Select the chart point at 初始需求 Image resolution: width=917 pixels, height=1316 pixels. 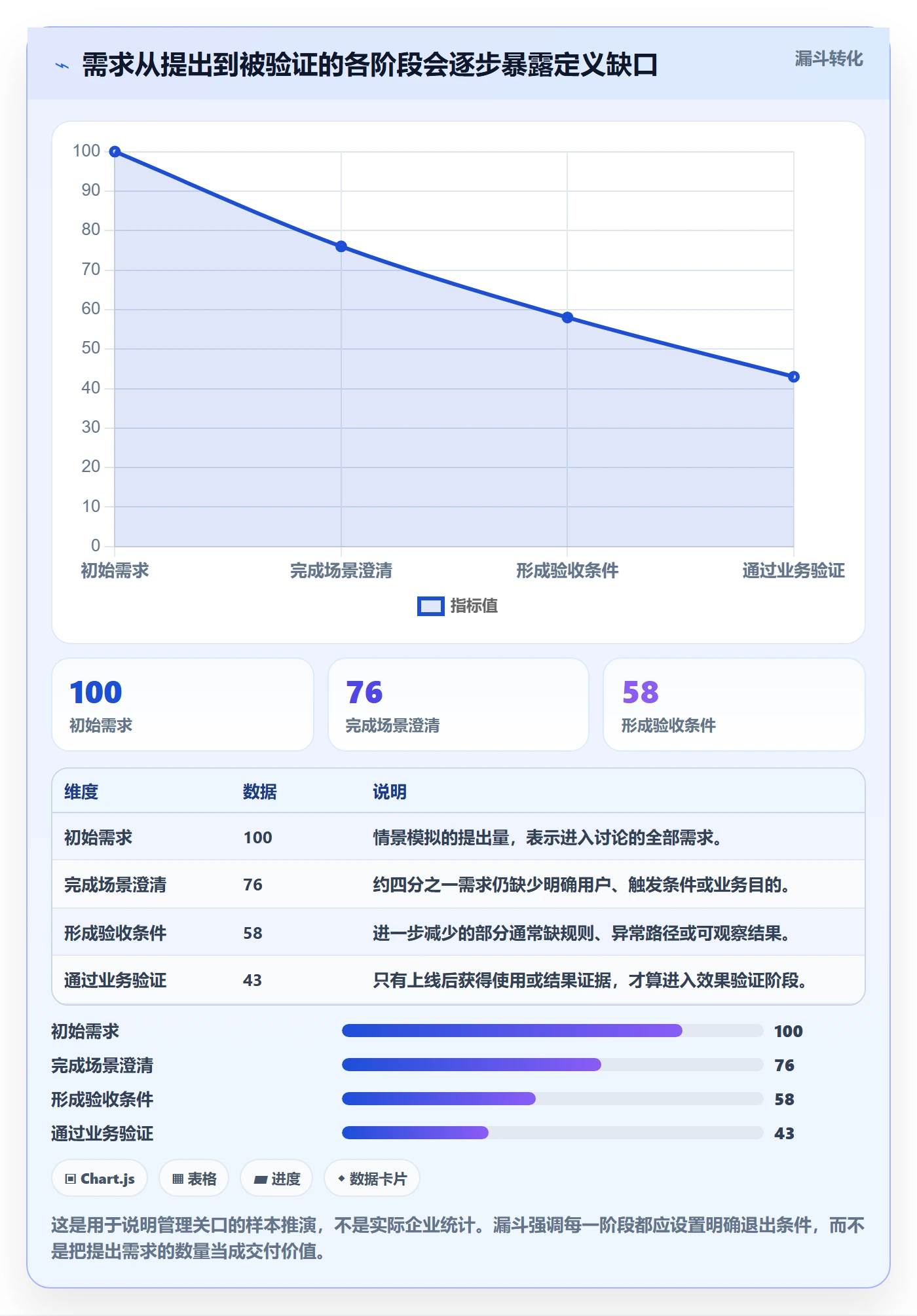(115, 152)
